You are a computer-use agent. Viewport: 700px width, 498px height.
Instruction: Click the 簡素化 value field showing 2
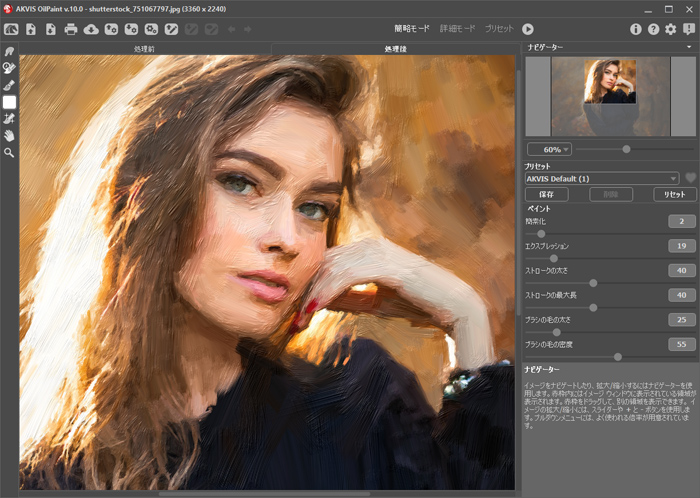(682, 221)
